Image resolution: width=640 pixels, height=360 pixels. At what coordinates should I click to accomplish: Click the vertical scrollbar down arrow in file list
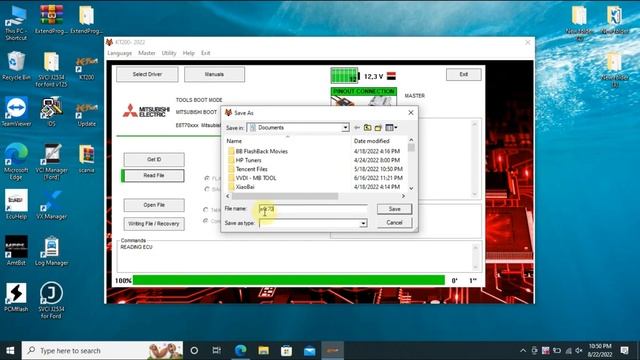tap(411, 188)
